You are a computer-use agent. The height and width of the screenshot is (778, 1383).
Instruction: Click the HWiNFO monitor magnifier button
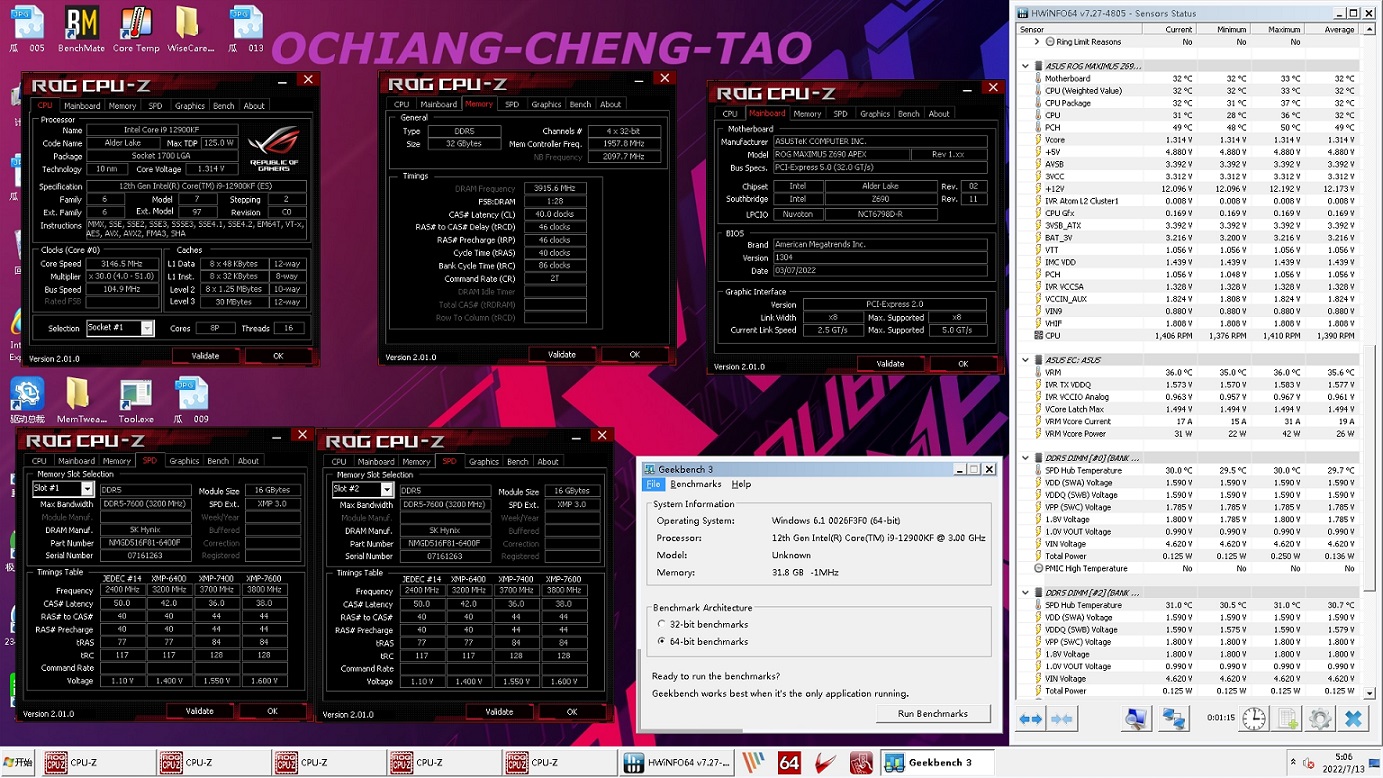[1137, 719]
